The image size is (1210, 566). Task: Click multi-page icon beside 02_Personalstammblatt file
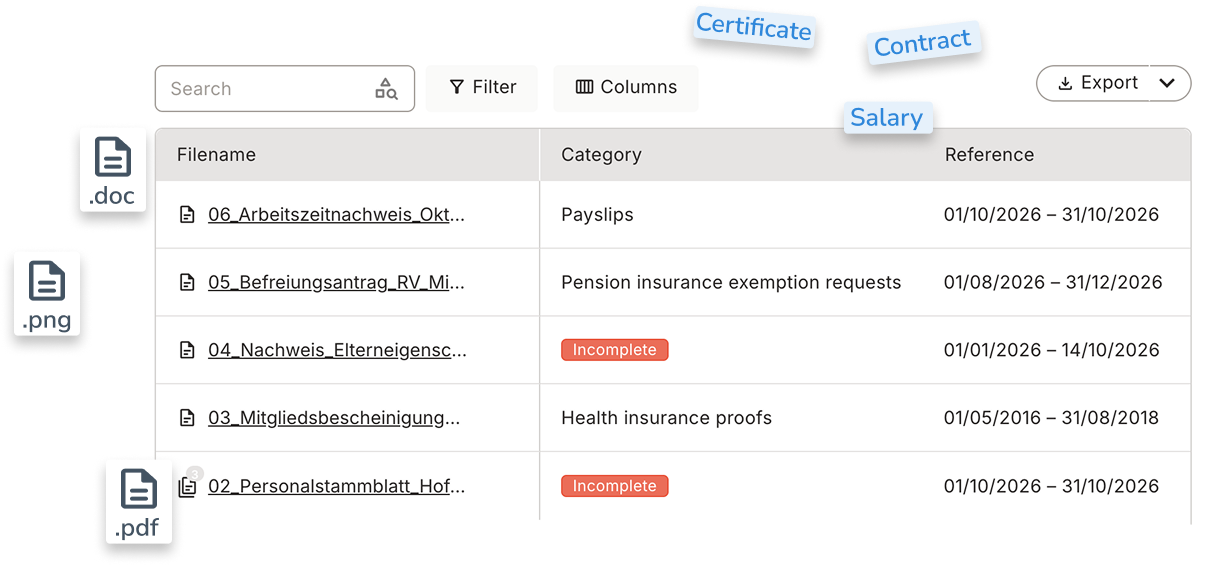(187, 487)
